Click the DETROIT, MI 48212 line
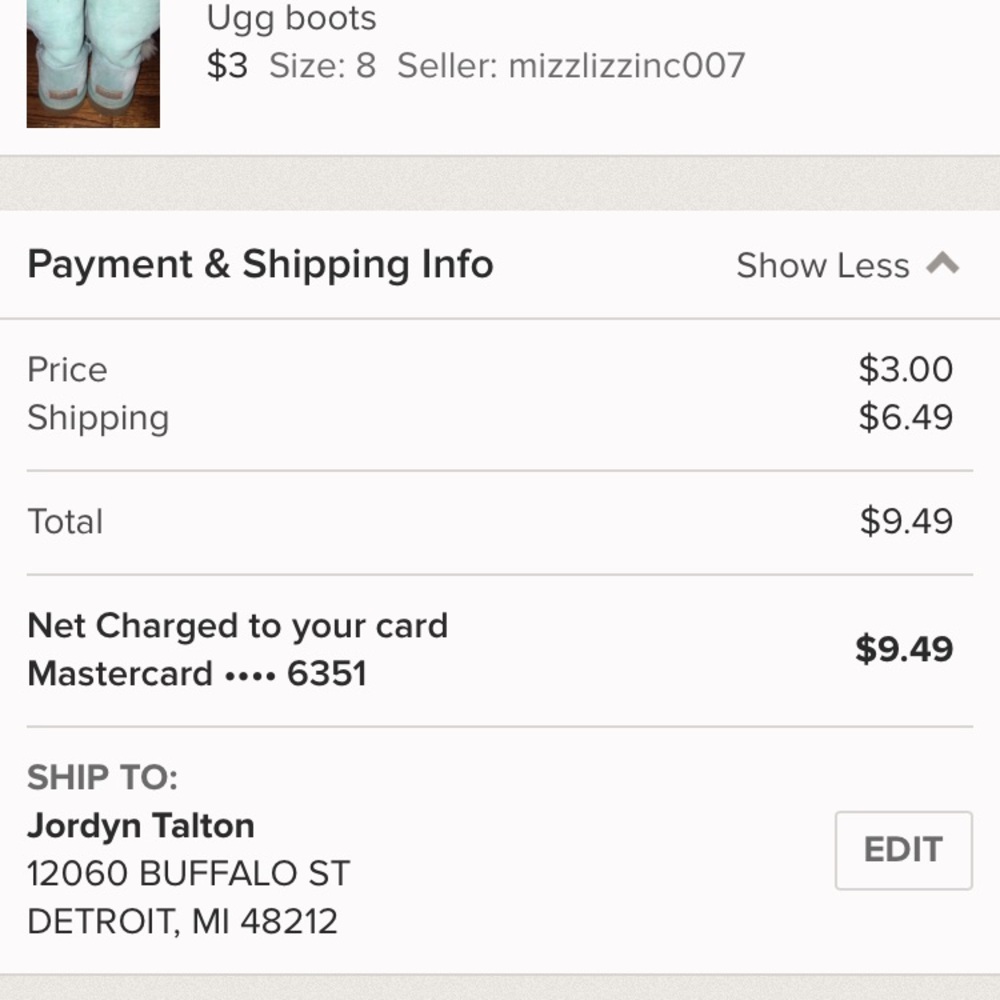This screenshot has width=1000, height=1000. (182, 921)
